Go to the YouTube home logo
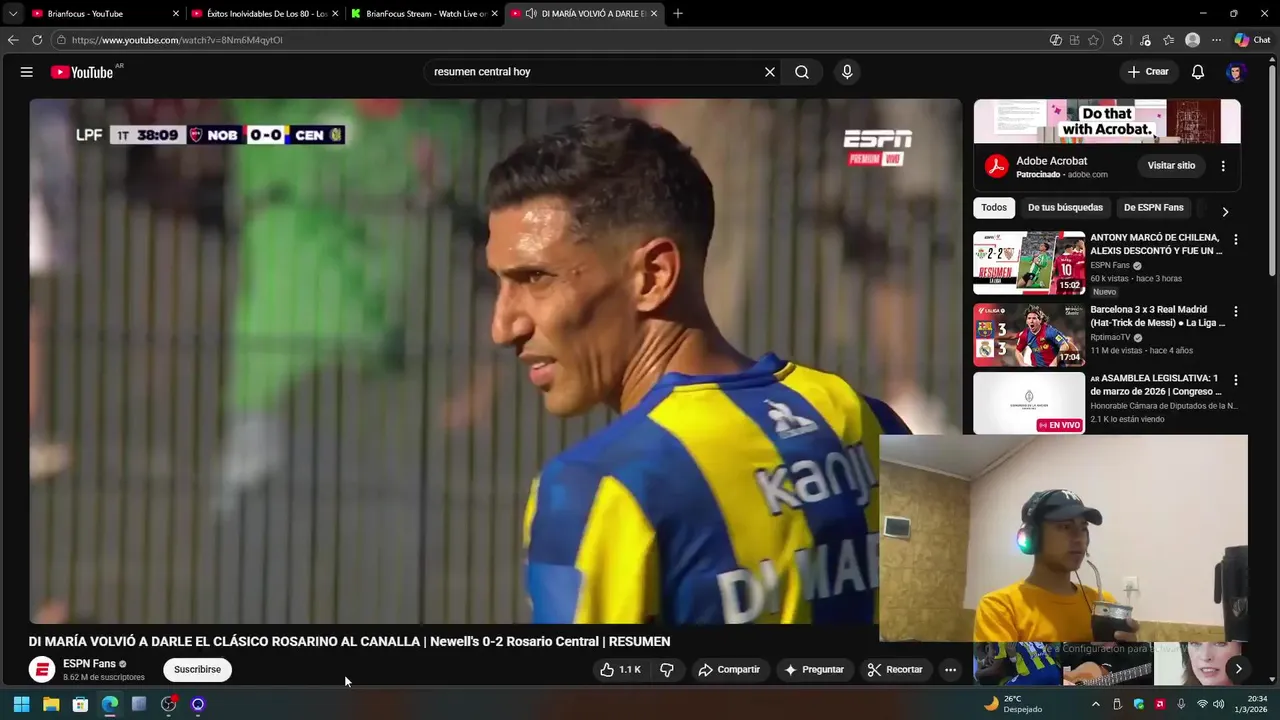The height and width of the screenshot is (720, 1280). pyautogui.click(x=82, y=72)
